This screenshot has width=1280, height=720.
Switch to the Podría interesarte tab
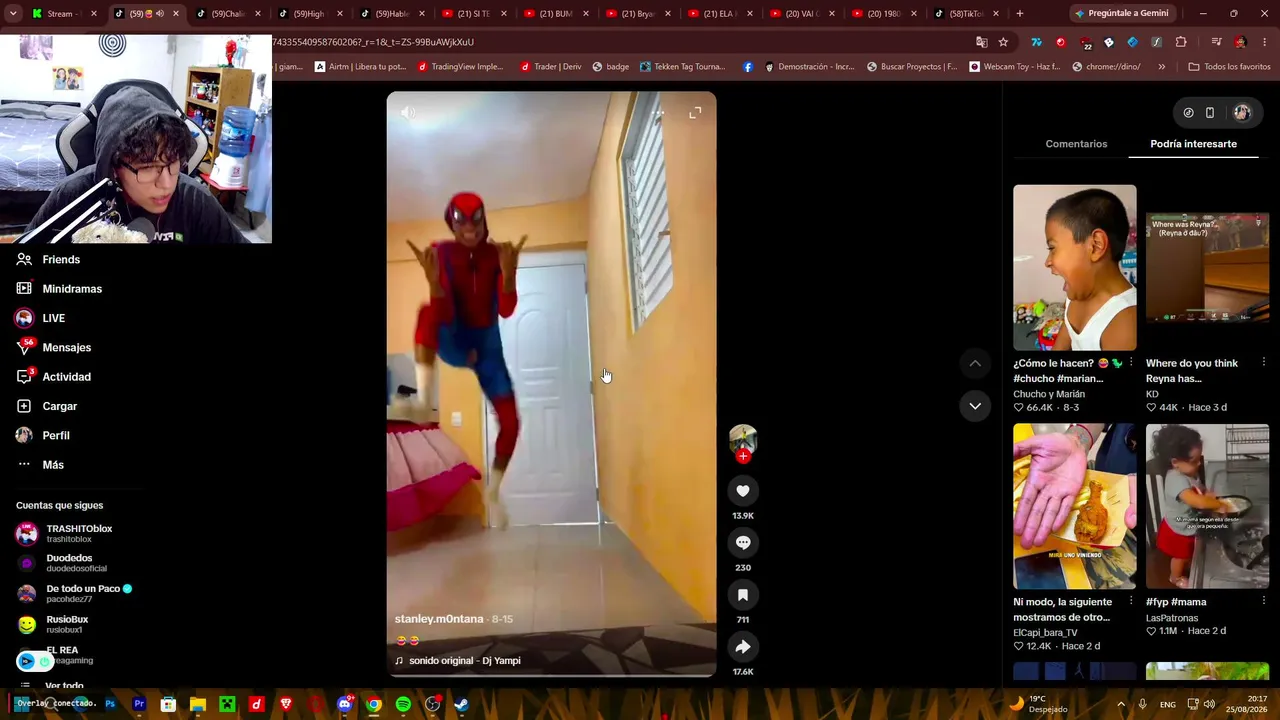1193,144
